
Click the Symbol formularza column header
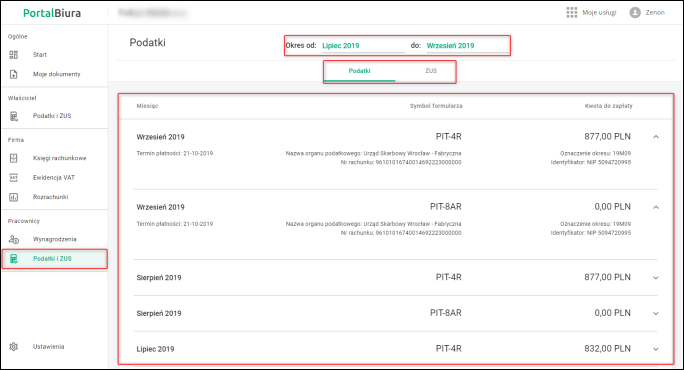pyautogui.click(x=436, y=106)
